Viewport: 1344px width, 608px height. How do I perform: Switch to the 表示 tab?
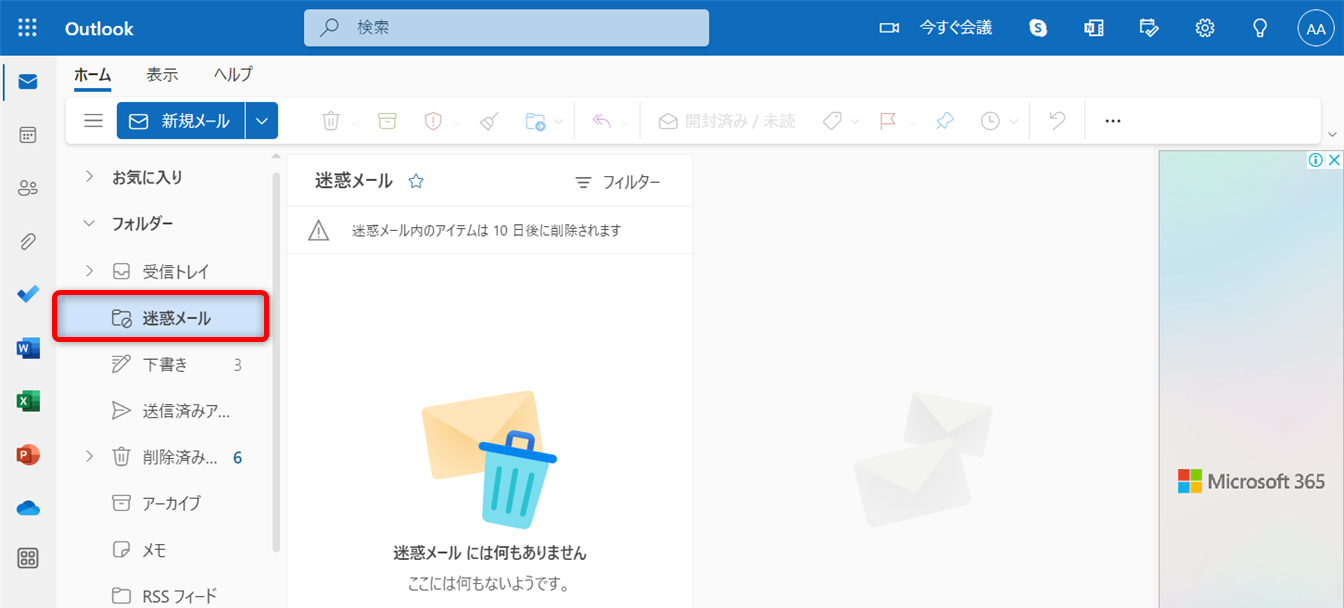coord(162,74)
